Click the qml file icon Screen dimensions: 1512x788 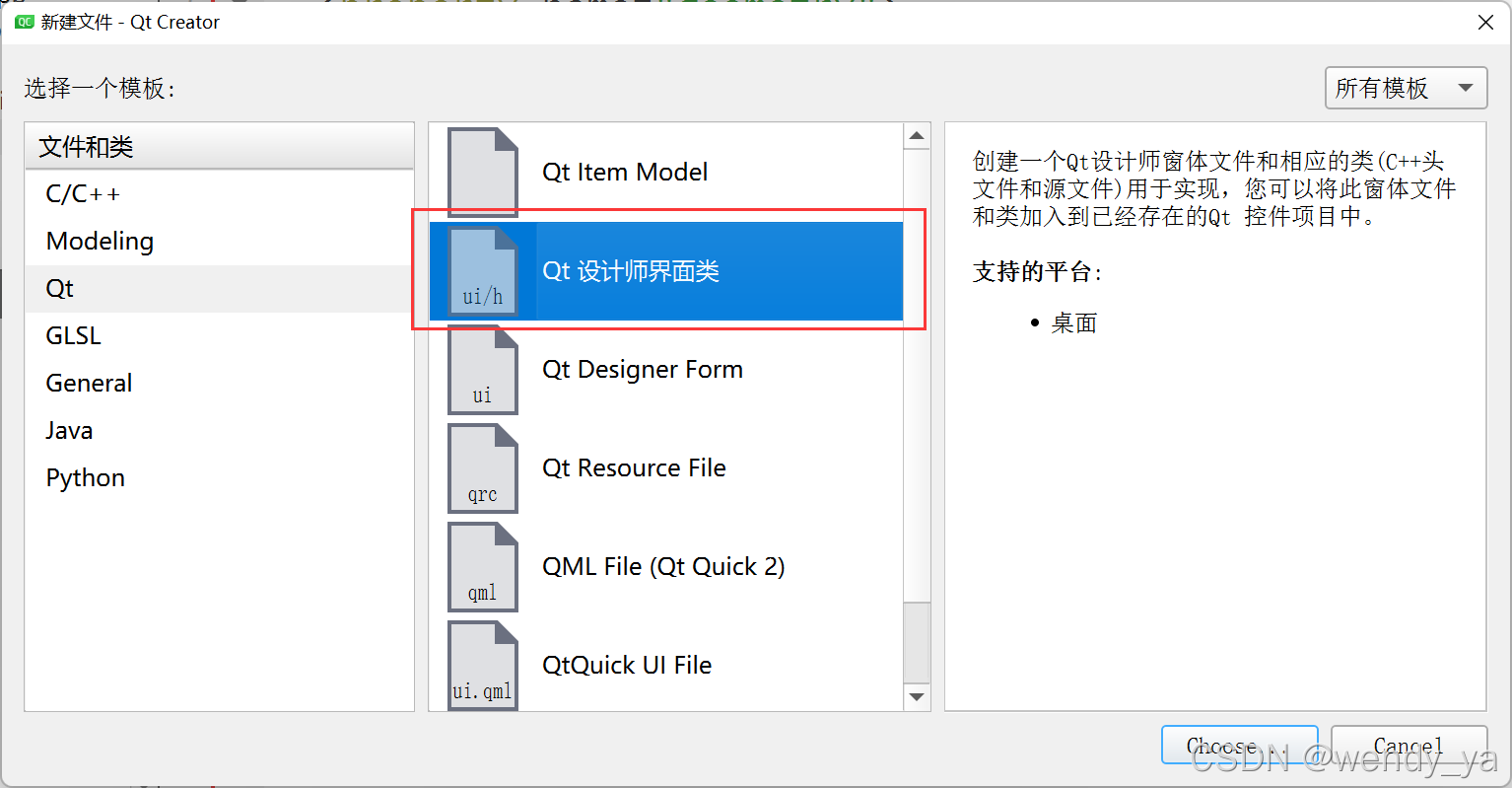pyautogui.click(x=483, y=567)
